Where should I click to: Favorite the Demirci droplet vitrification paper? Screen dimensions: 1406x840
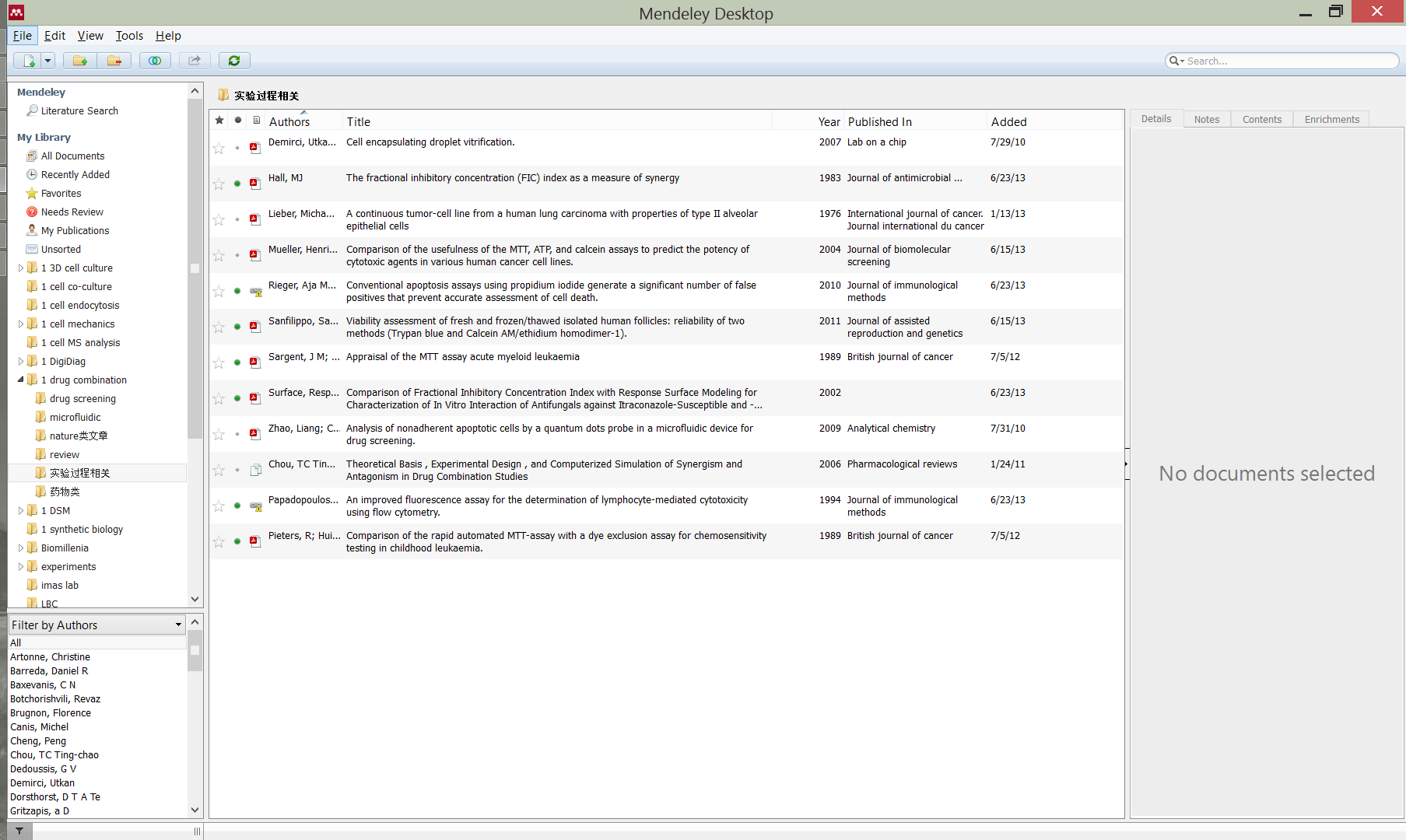coord(219,148)
